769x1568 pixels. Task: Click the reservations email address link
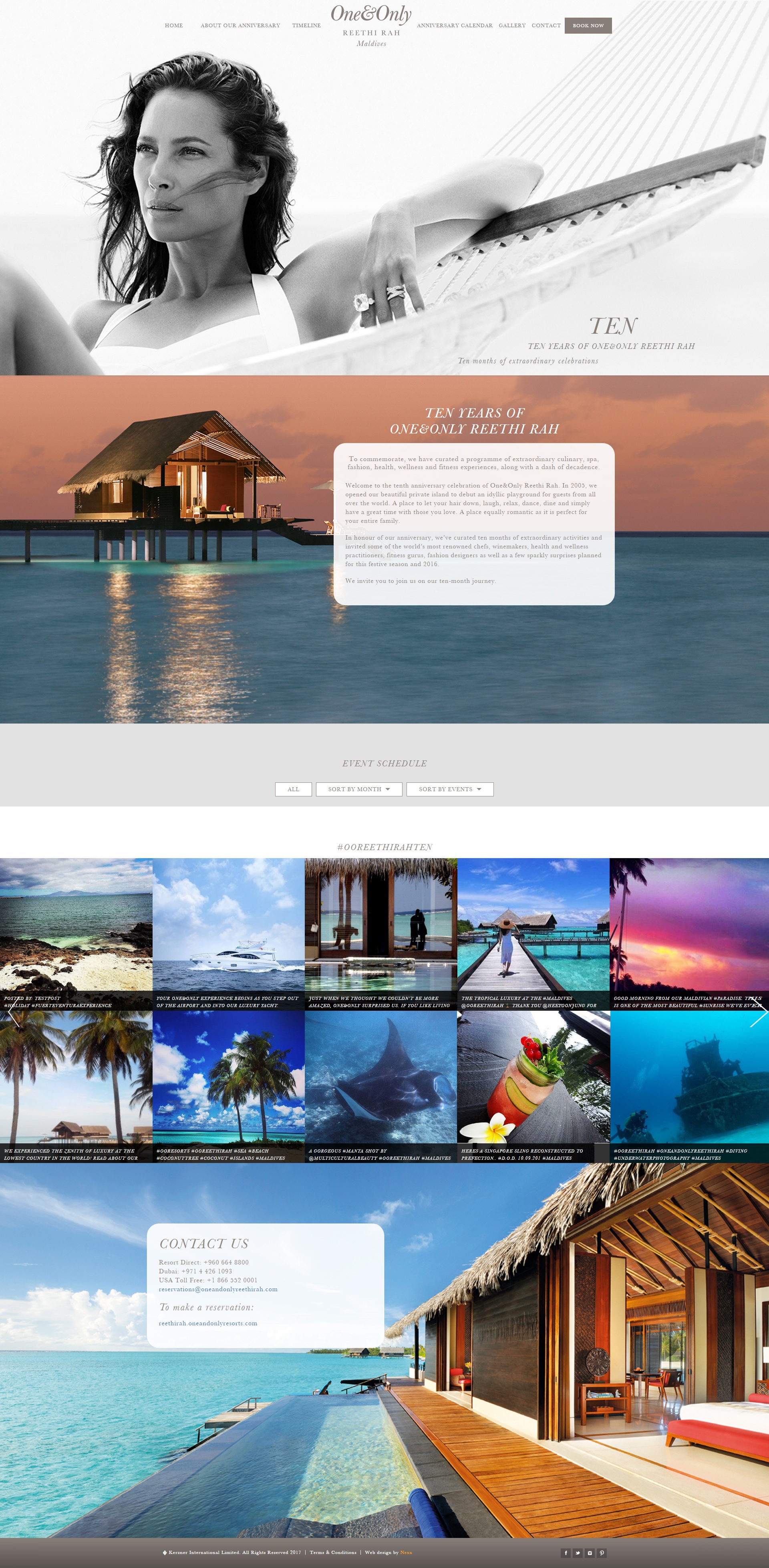(218, 1289)
